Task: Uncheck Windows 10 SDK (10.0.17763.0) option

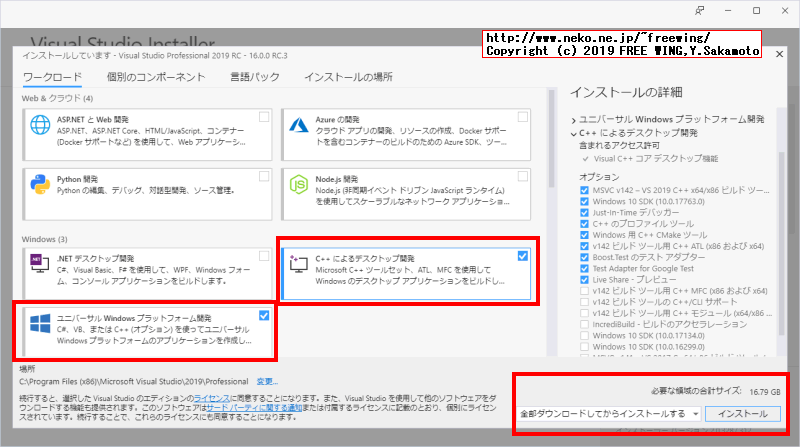Action: click(584, 202)
